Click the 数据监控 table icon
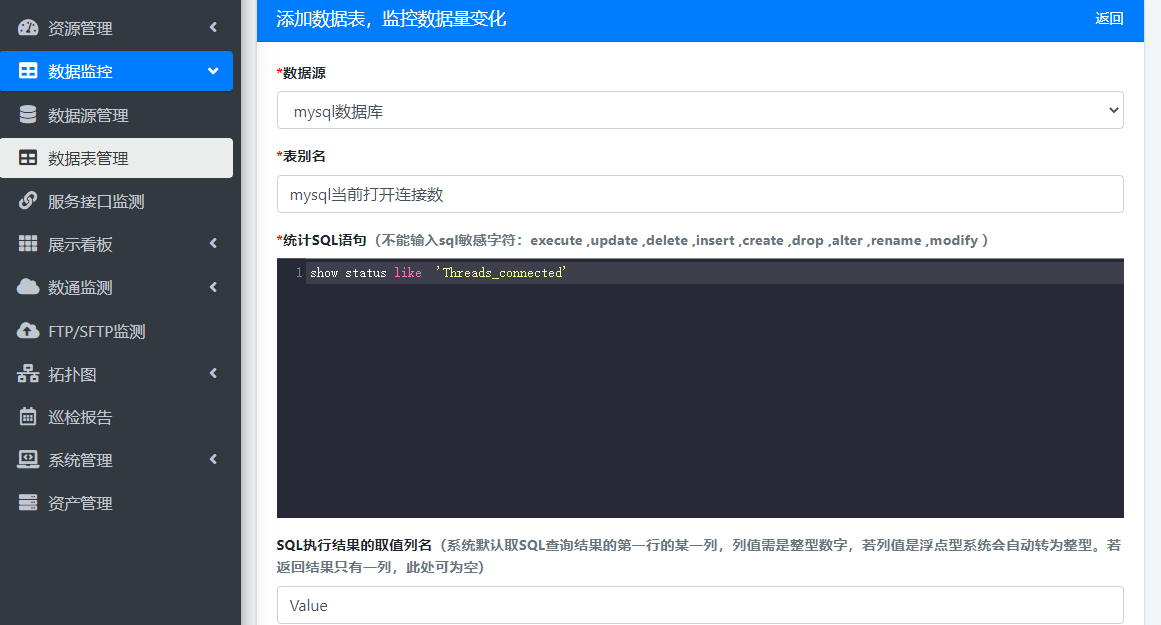Image resolution: width=1161 pixels, height=625 pixels. click(28, 71)
